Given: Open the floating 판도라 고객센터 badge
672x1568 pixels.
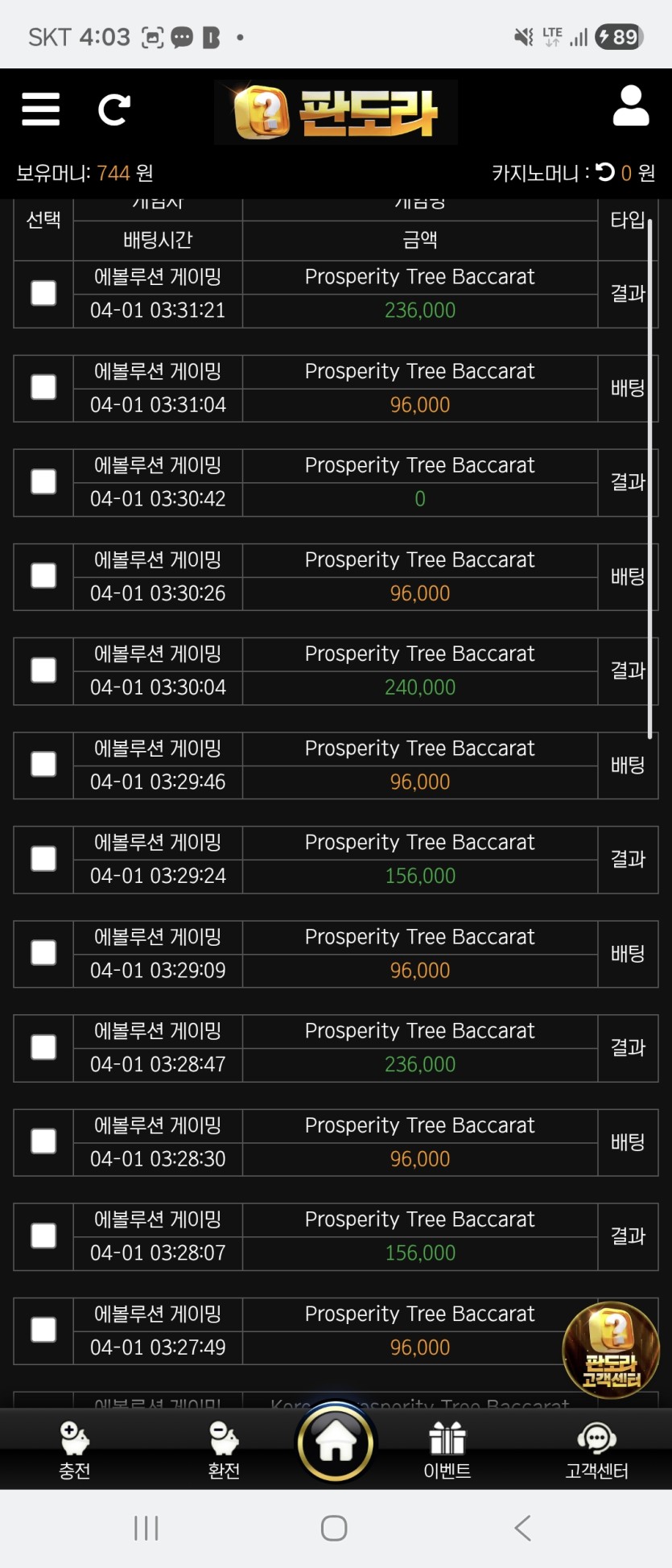Looking at the screenshot, I should tap(611, 1350).
